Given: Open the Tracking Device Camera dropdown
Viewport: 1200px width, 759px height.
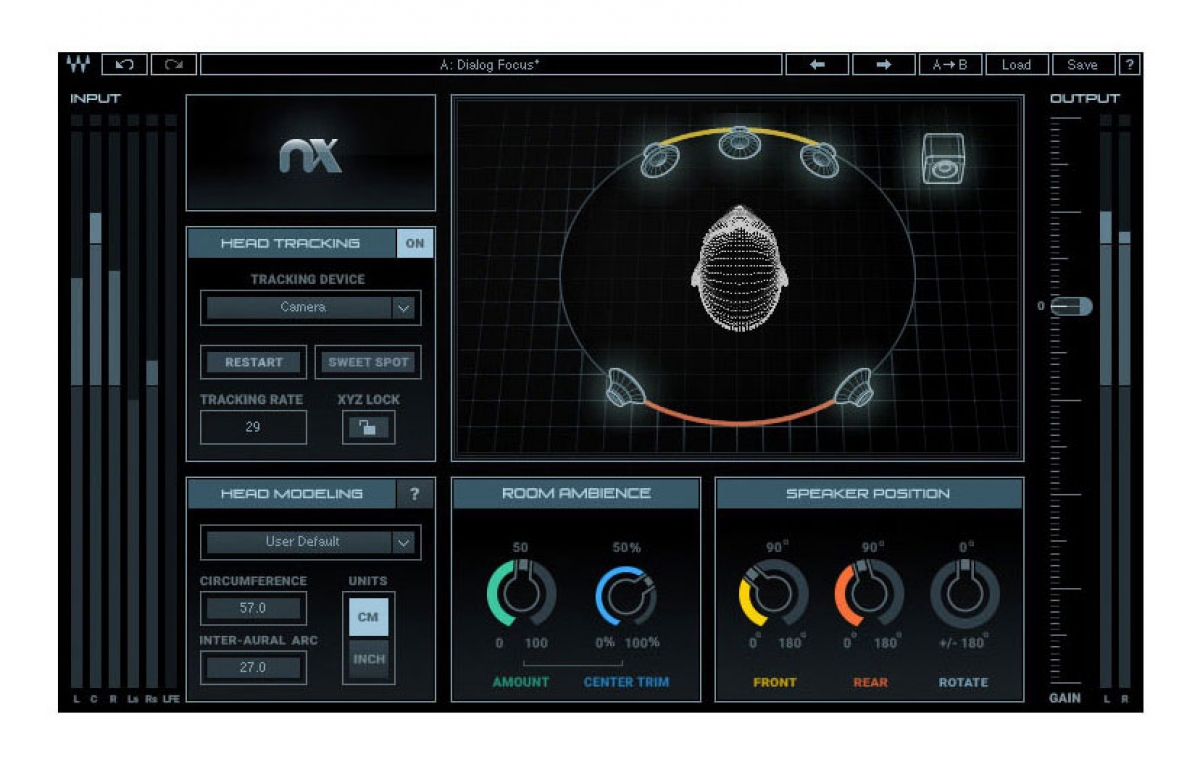Looking at the screenshot, I should point(310,308).
